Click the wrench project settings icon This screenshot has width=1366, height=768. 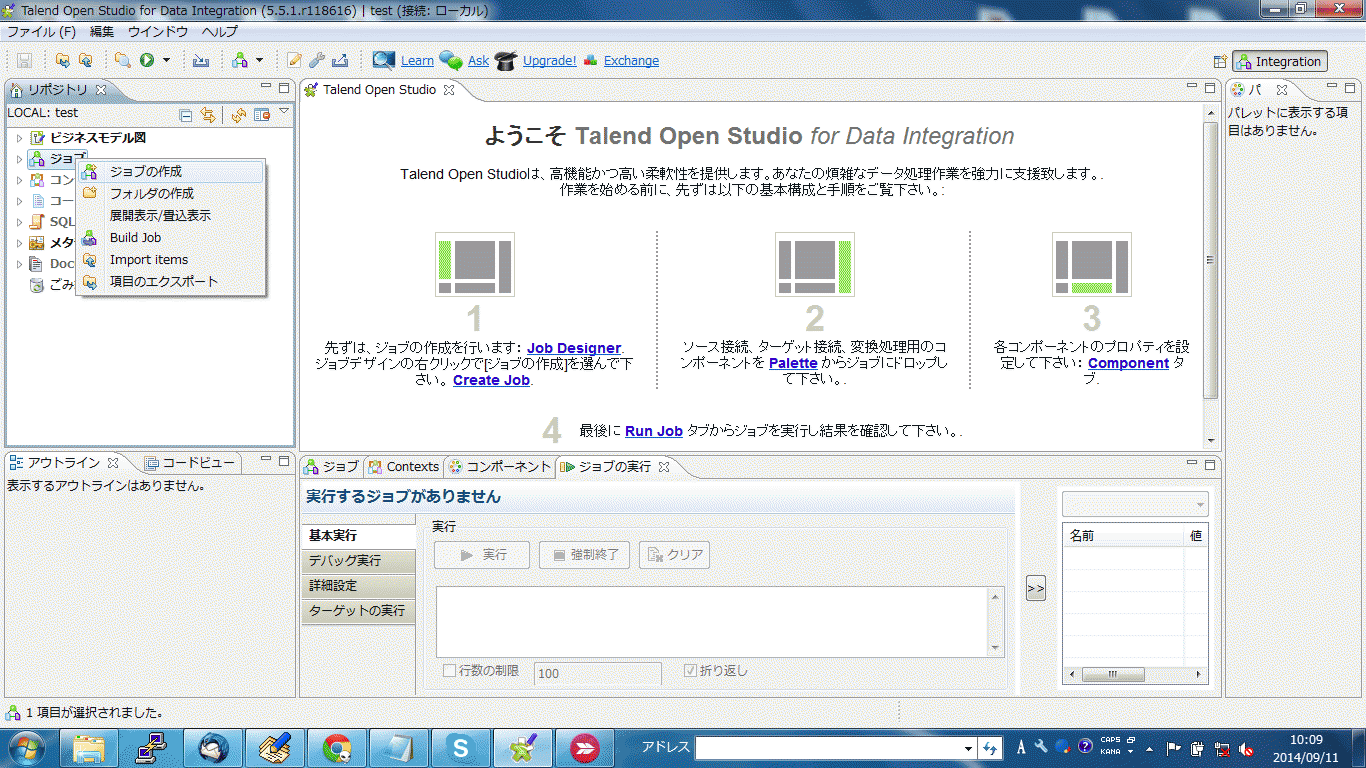pyautogui.click(x=317, y=61)
